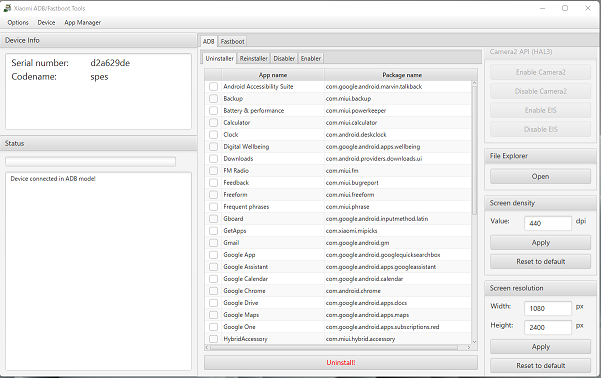
Task: Open the Disabler tab
Action: [x=284, y=58]
